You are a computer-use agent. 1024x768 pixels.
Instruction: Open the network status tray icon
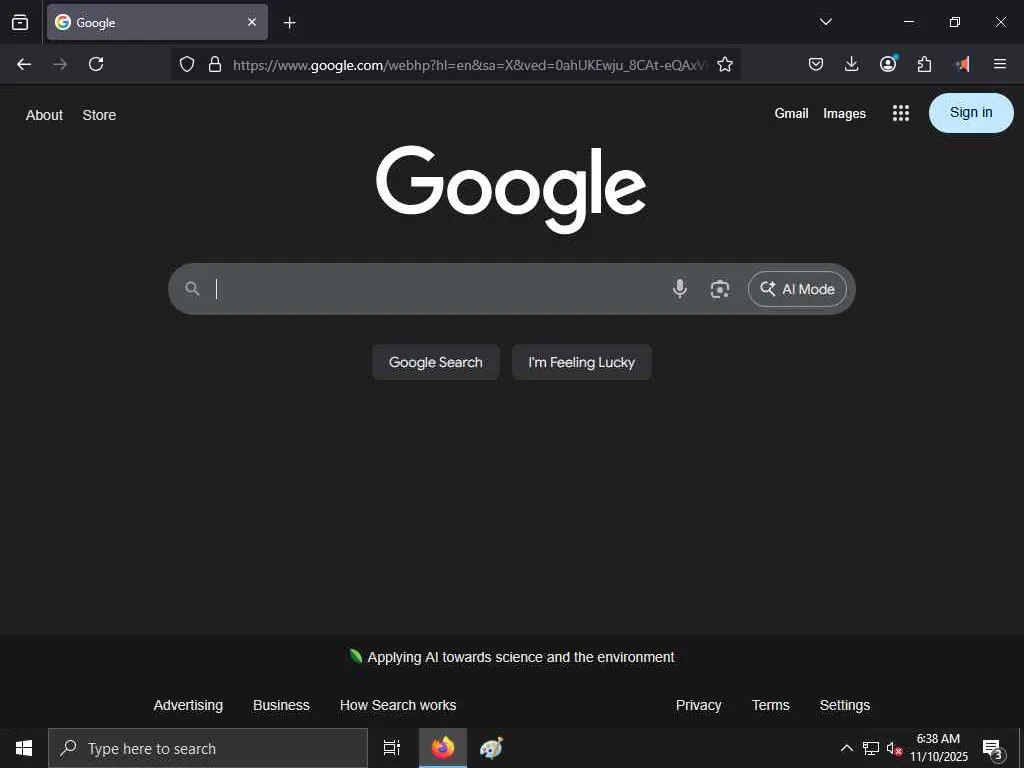pos(871,748)
